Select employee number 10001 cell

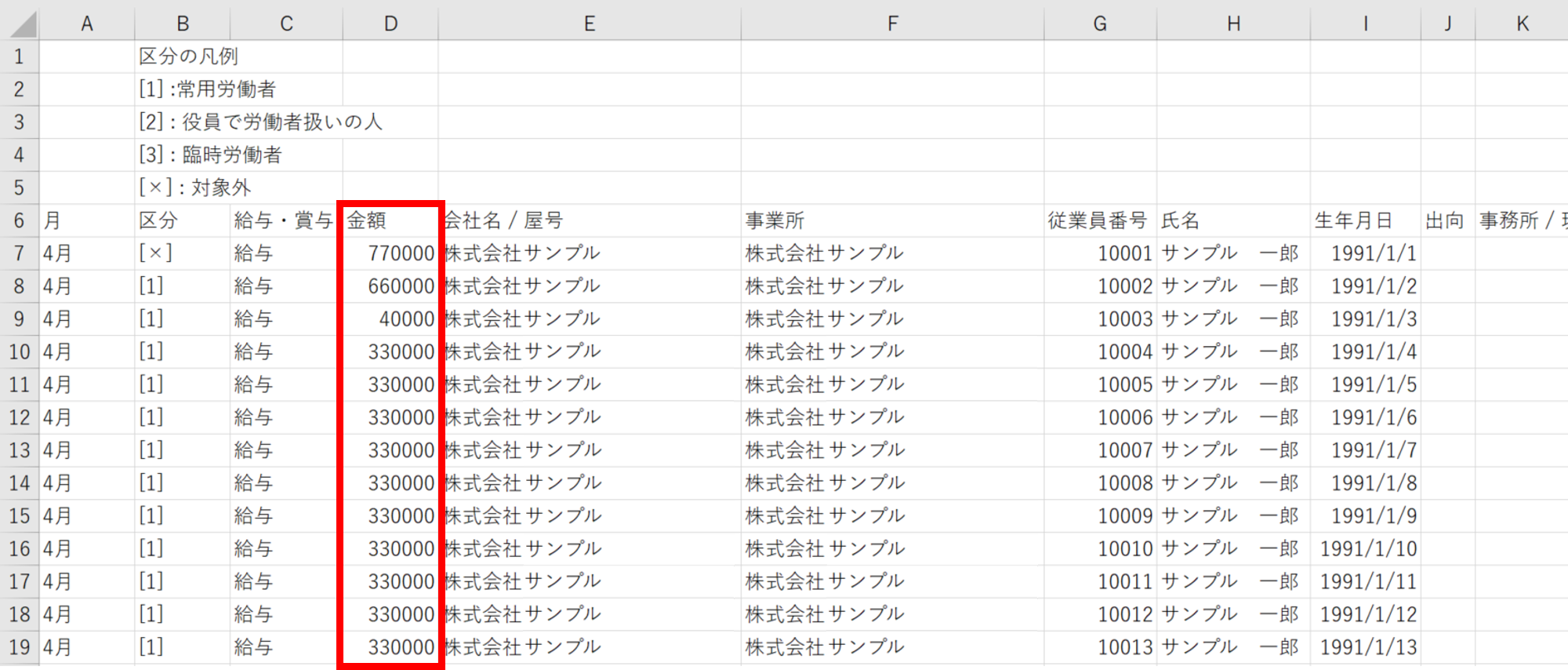[x=1100, y=253]
